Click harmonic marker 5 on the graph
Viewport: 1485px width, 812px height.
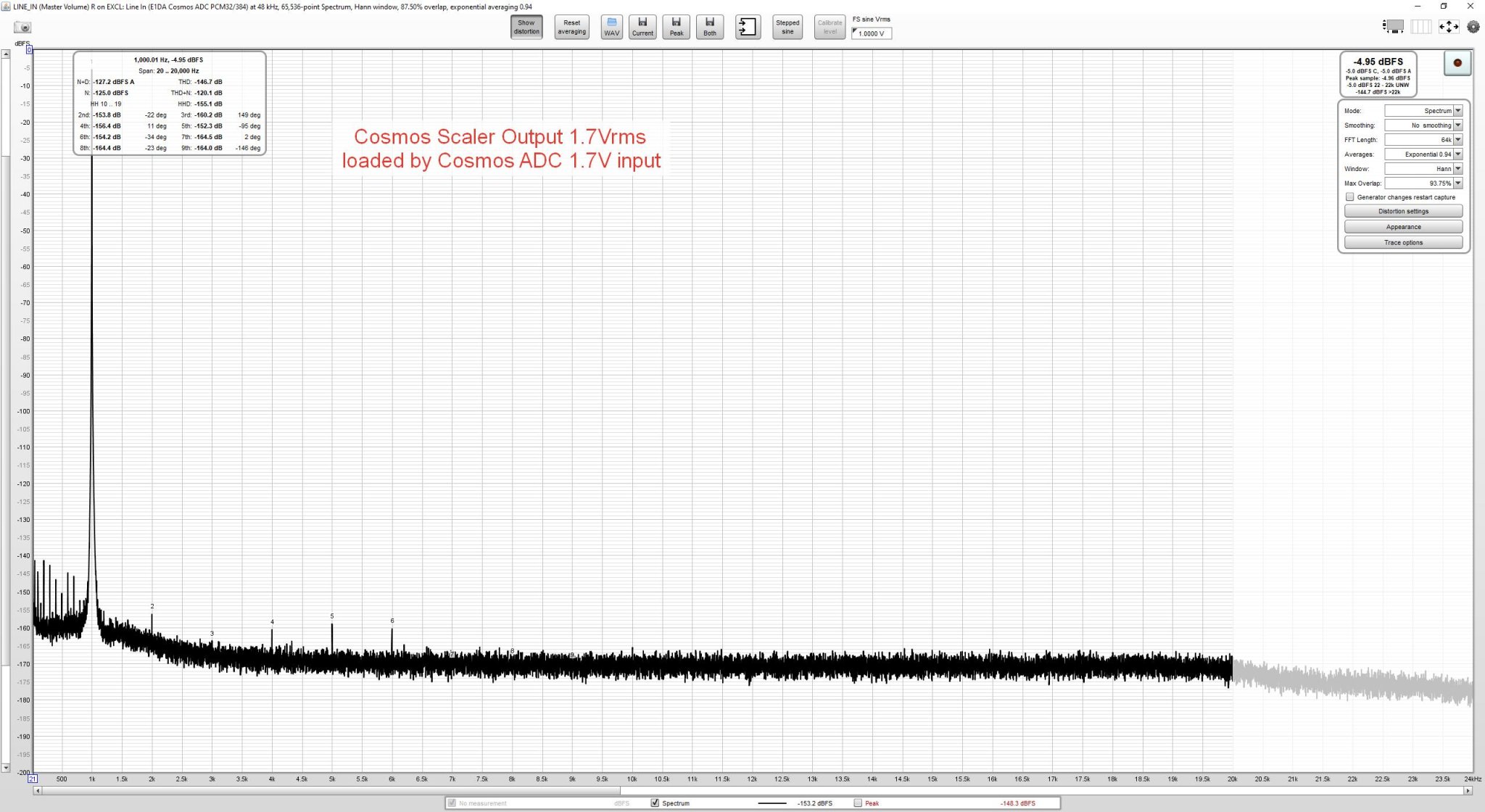[x=332, y=616]
